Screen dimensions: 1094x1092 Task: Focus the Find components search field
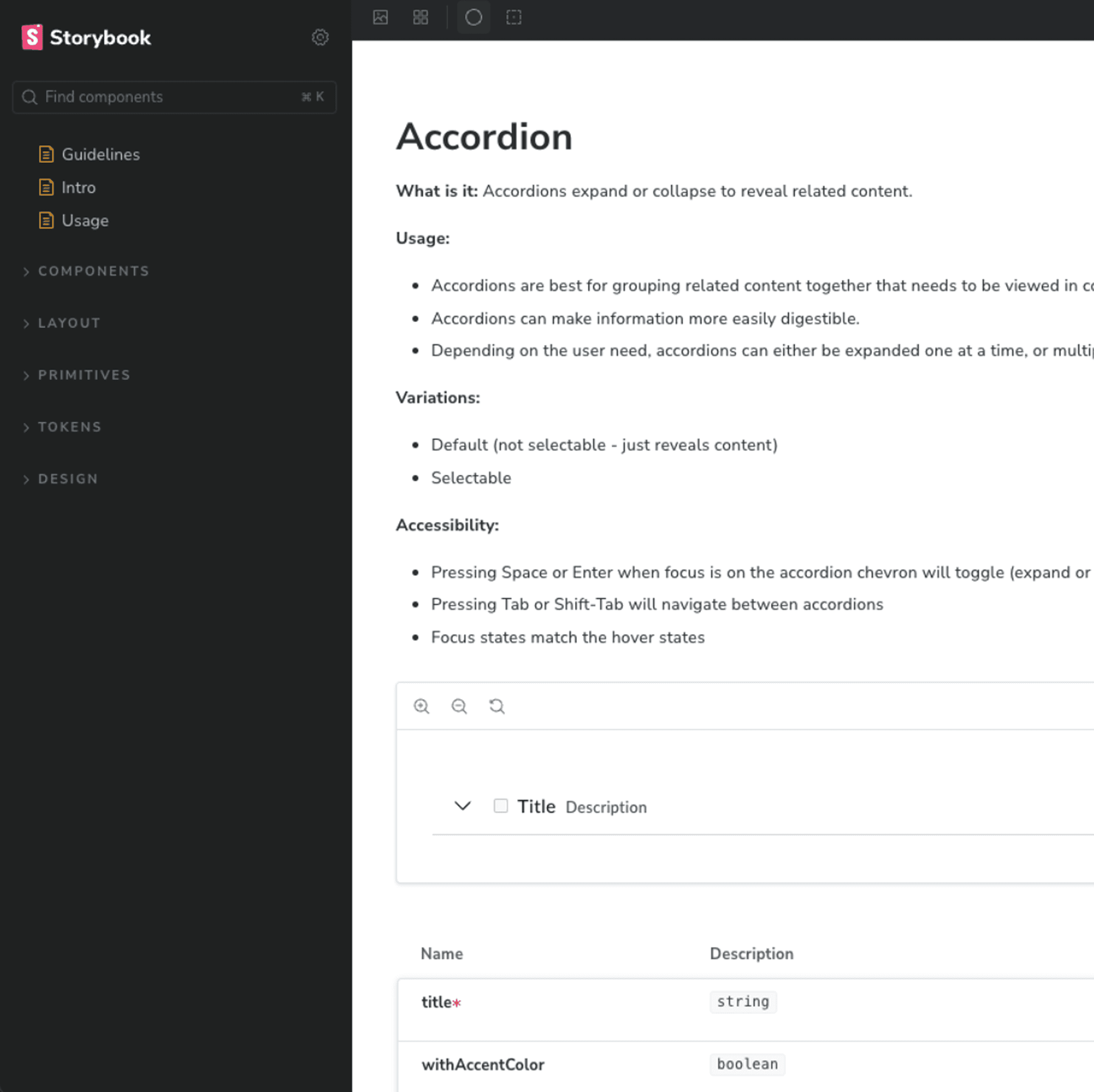coord(175,97)
